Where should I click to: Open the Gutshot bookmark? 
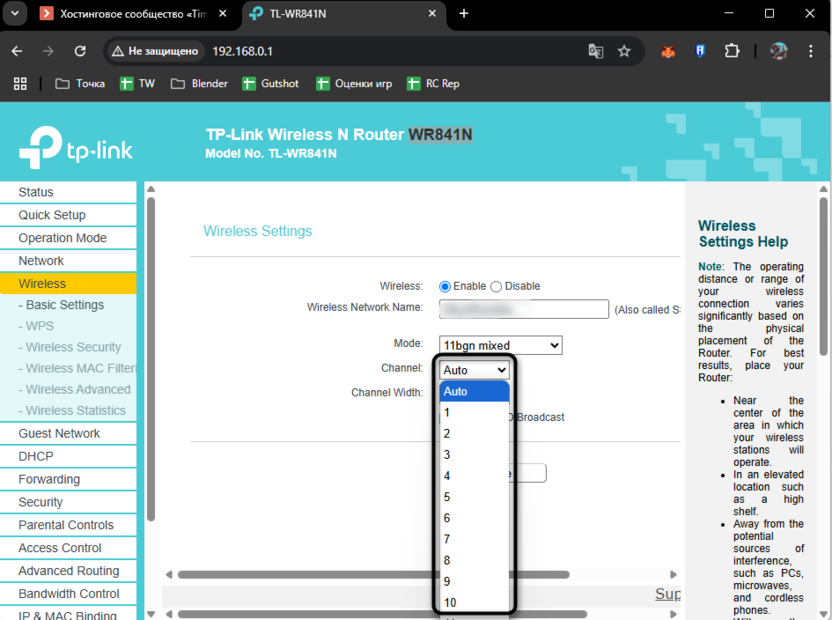pos(271,83)
